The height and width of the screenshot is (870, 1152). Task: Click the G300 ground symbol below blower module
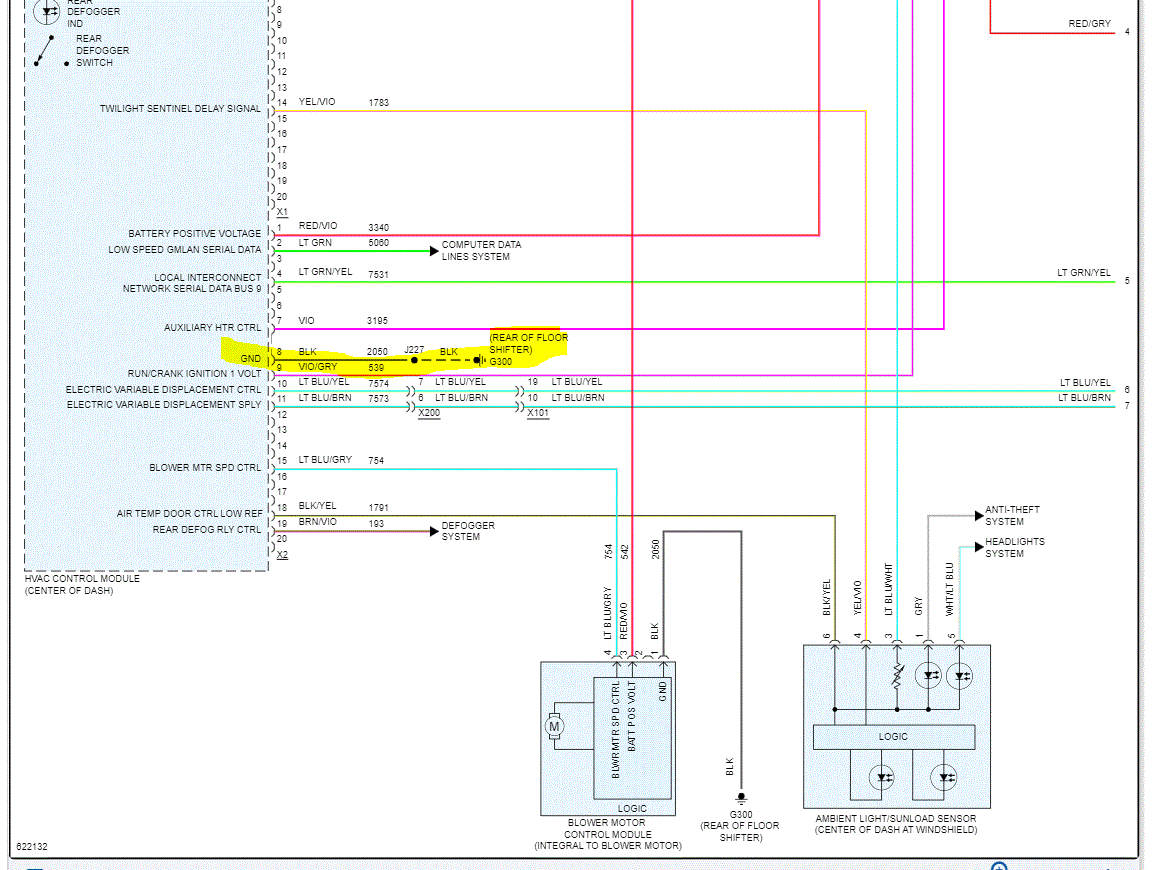click(x=741, y=799)
